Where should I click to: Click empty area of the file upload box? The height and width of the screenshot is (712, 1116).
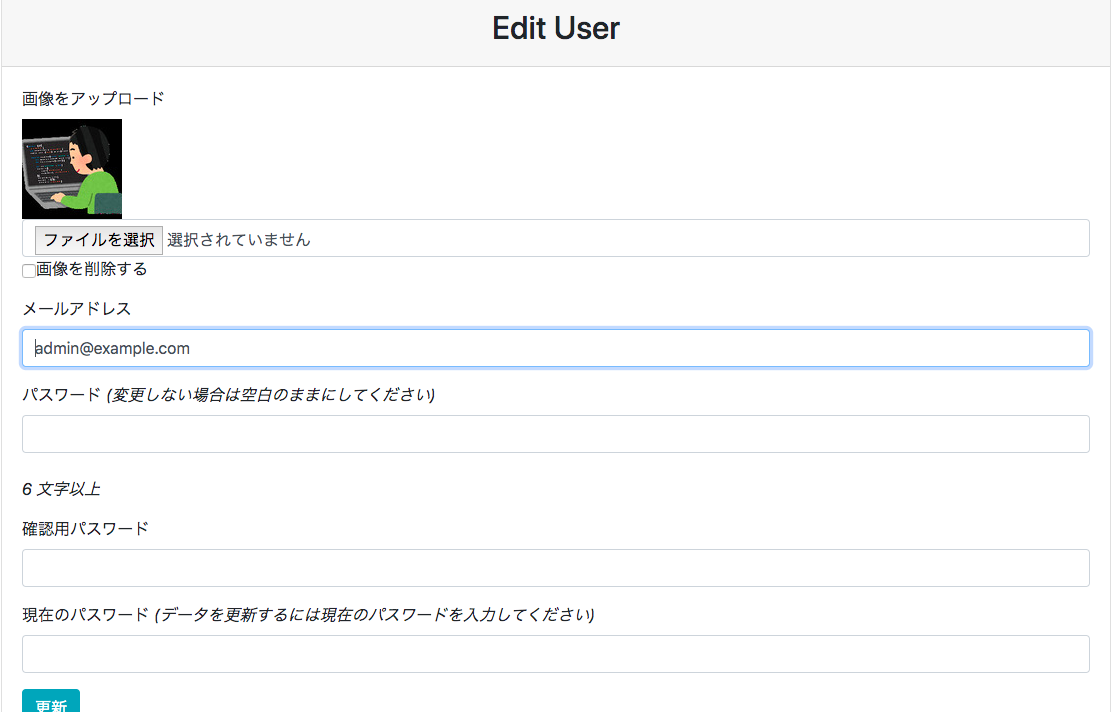point(700,239)
